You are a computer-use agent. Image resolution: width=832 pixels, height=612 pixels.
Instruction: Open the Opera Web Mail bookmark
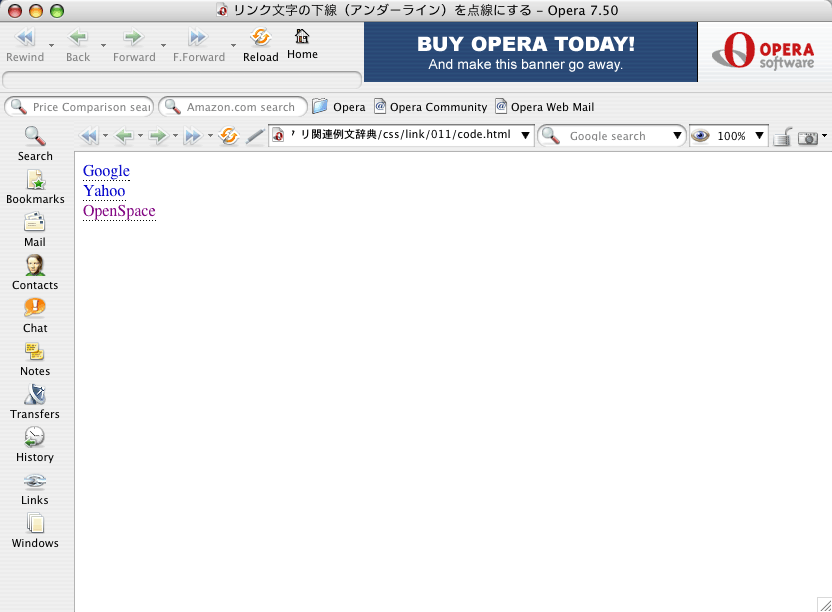(x=545, y=107)
